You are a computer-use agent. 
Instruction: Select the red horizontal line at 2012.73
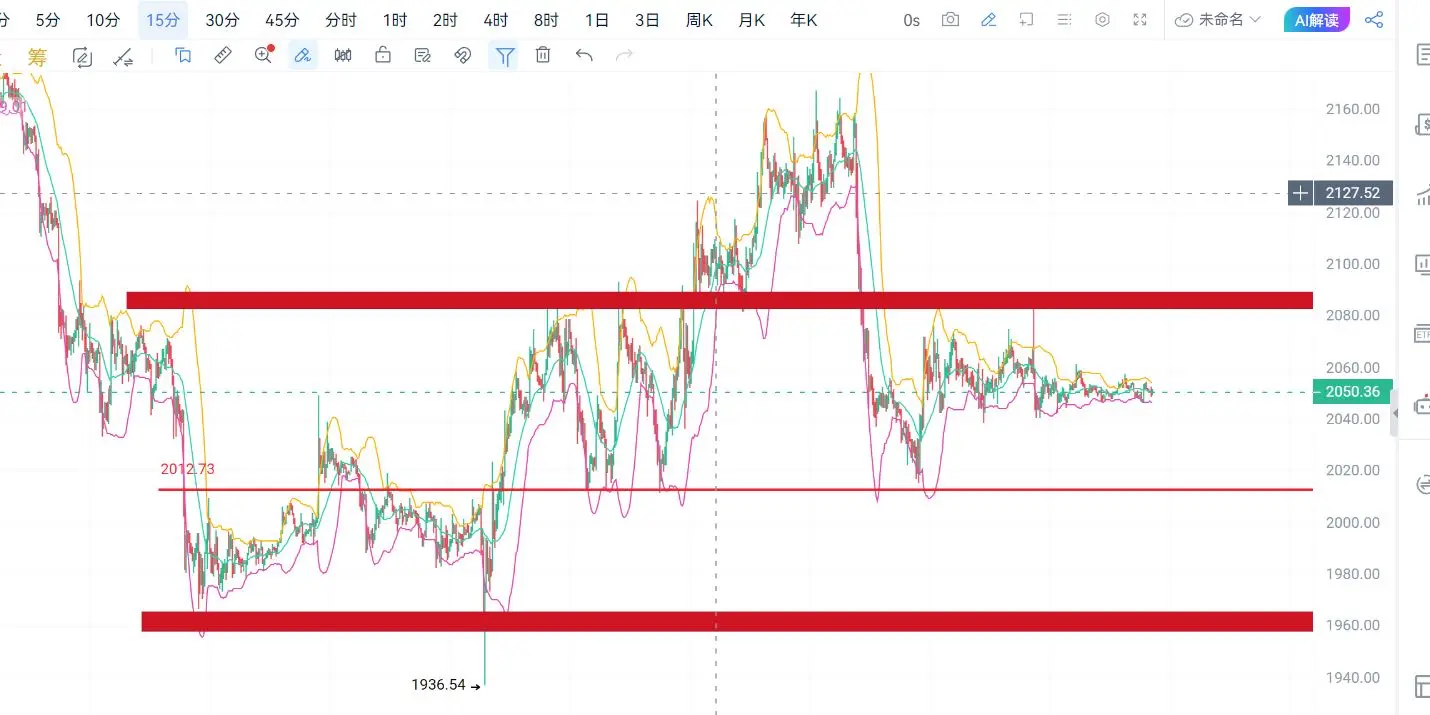click(x=735, y=490)
